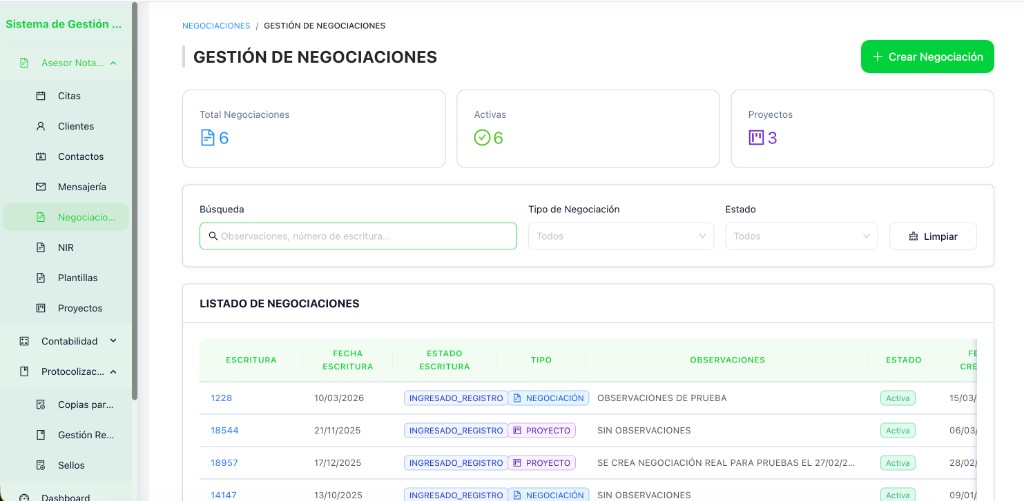Click date 17/12/2025 in the table
The image size is (1024, 501).
tap(338, 462)
